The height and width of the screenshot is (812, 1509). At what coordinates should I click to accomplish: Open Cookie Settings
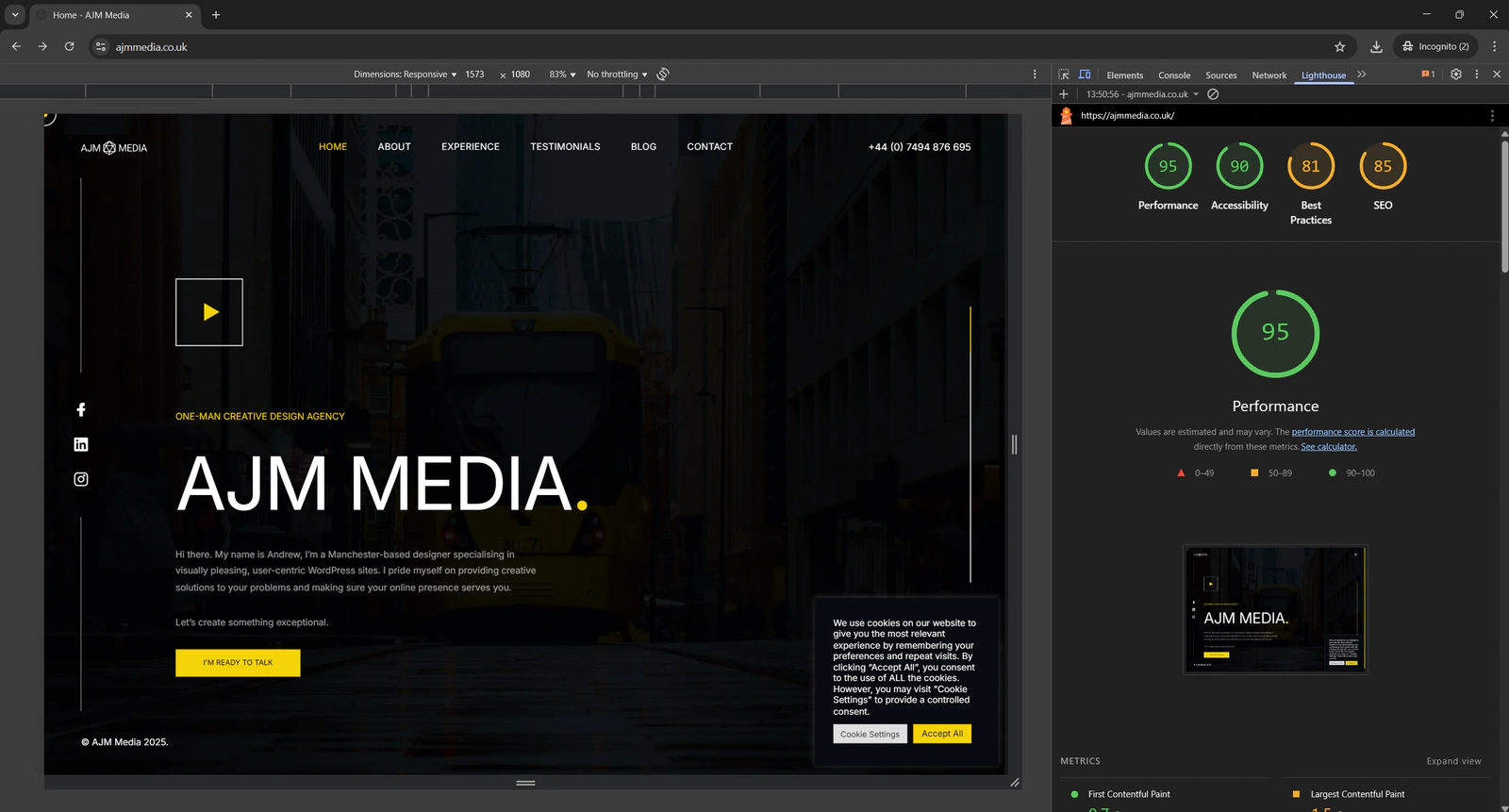point(871,734)
